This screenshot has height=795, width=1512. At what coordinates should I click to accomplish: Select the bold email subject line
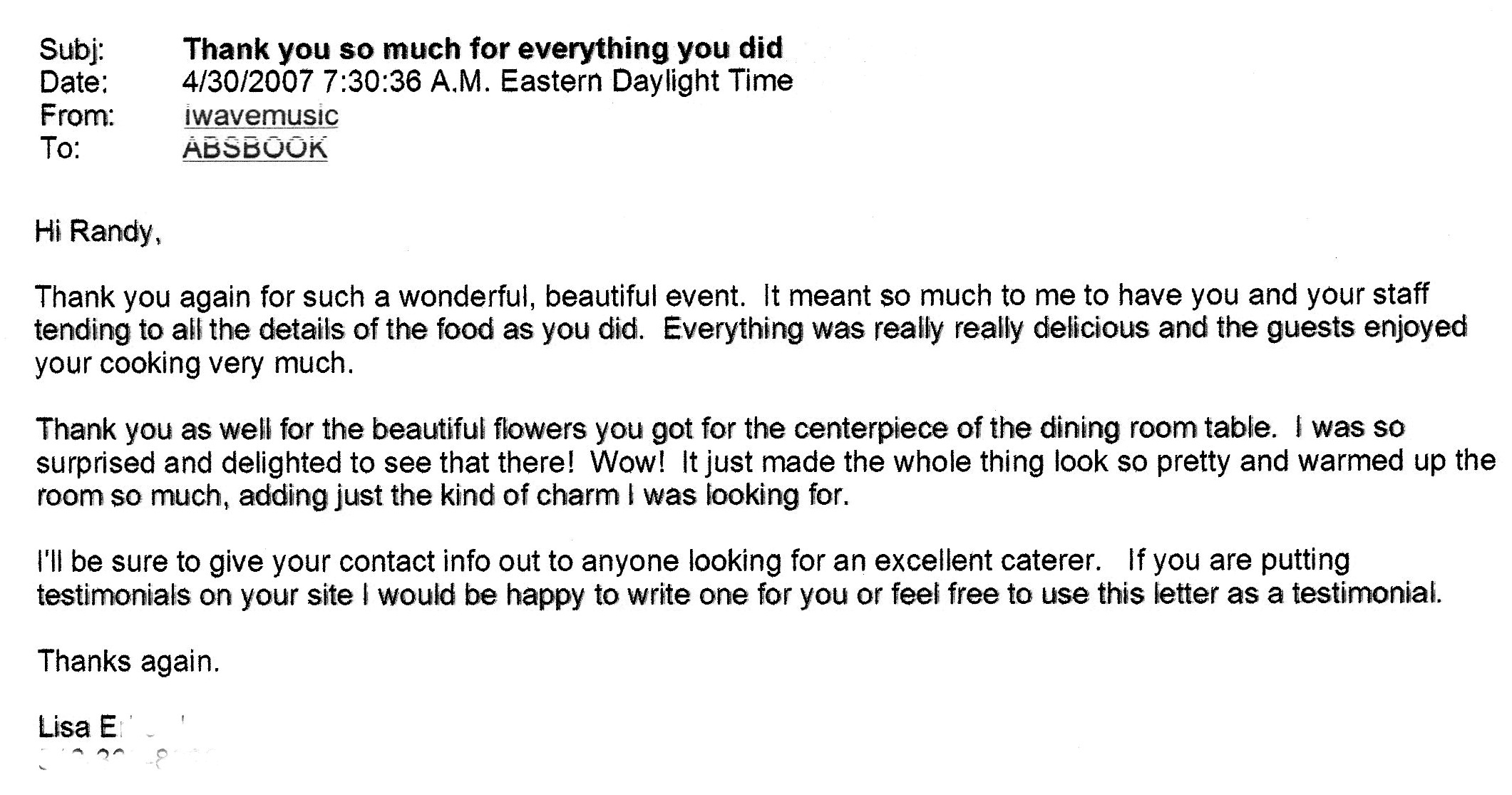[483, 48]
